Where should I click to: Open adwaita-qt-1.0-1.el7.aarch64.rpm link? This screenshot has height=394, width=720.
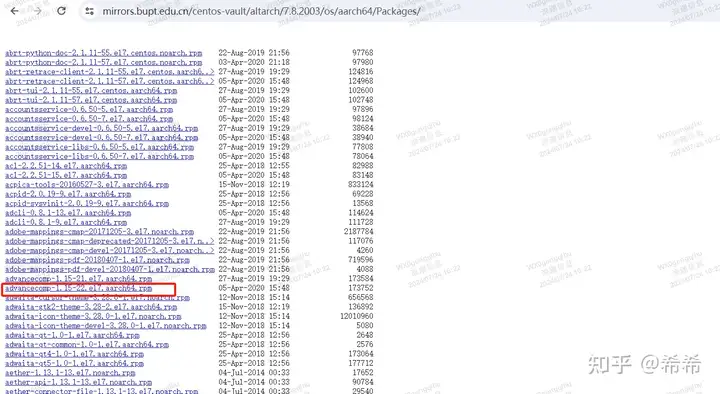click(72, 335)
